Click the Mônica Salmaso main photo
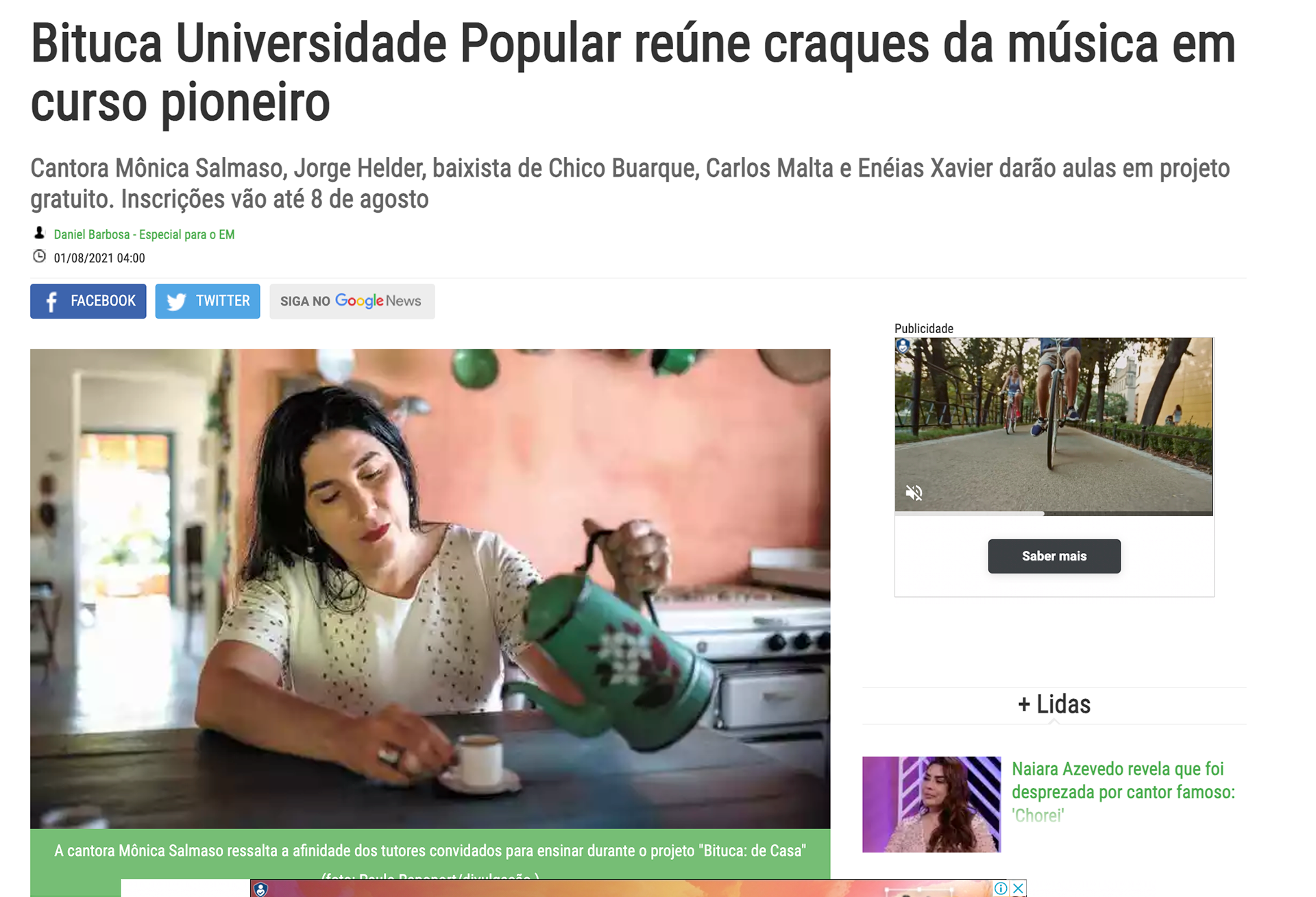This screenshot has width=1316, height=897. coord(430,589)
